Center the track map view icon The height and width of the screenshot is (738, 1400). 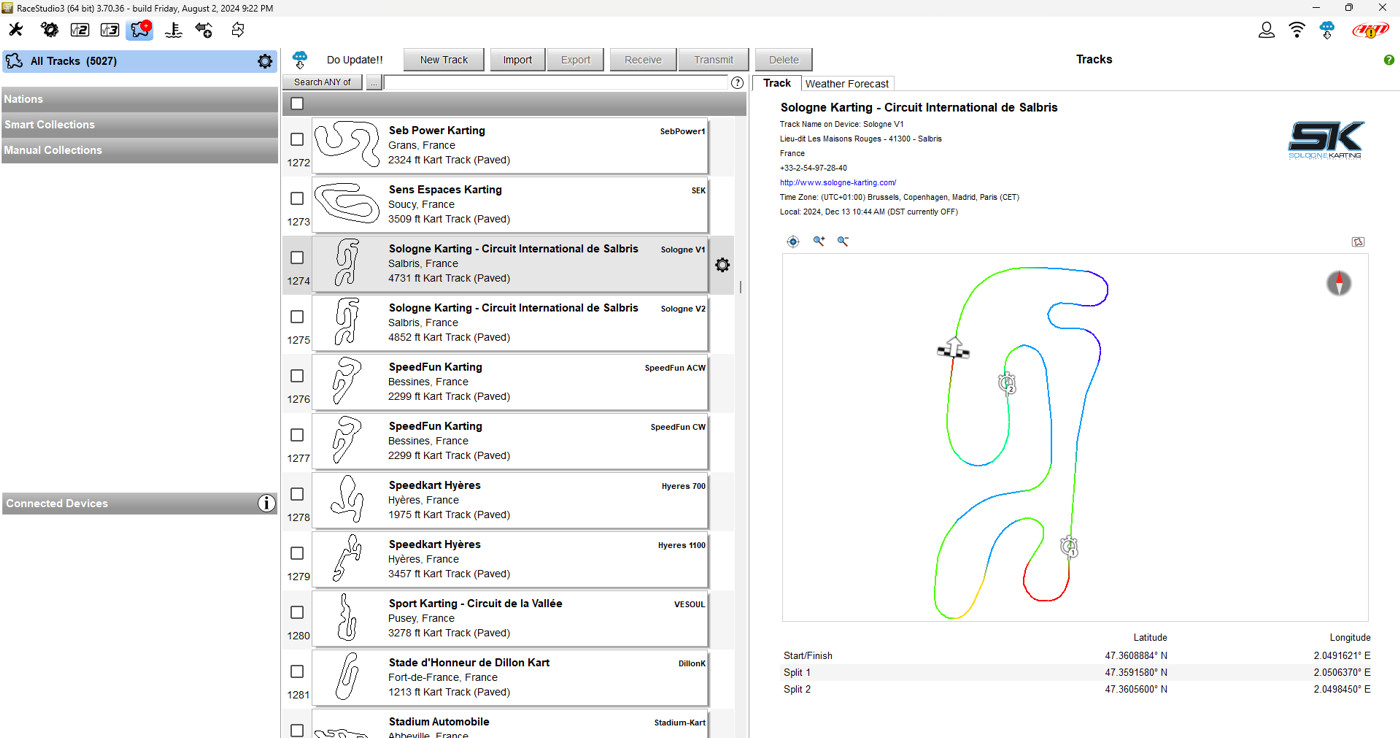pyautogui.click(x=793, y=241)
